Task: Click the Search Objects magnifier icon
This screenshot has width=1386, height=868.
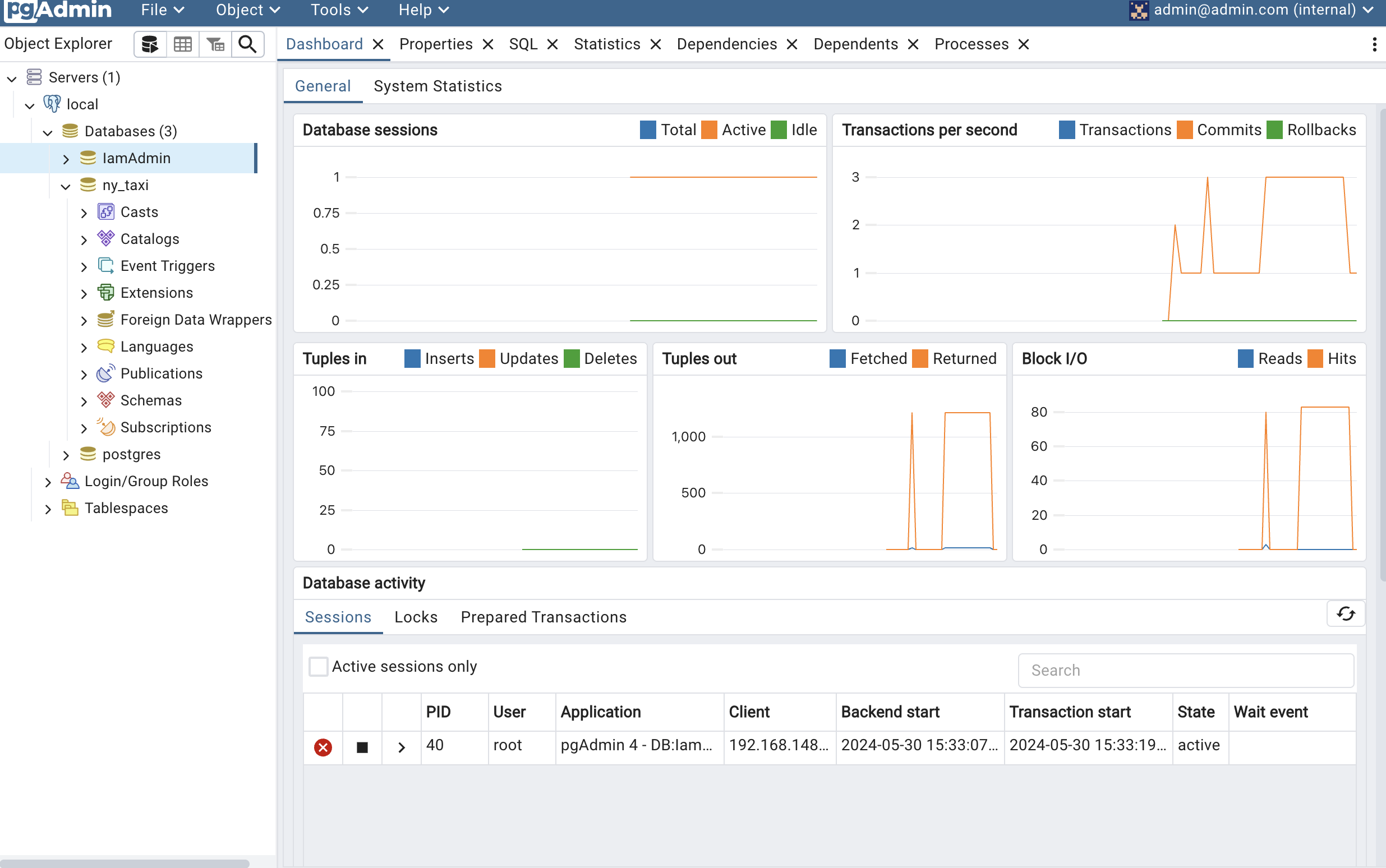Action: [247, 44]
